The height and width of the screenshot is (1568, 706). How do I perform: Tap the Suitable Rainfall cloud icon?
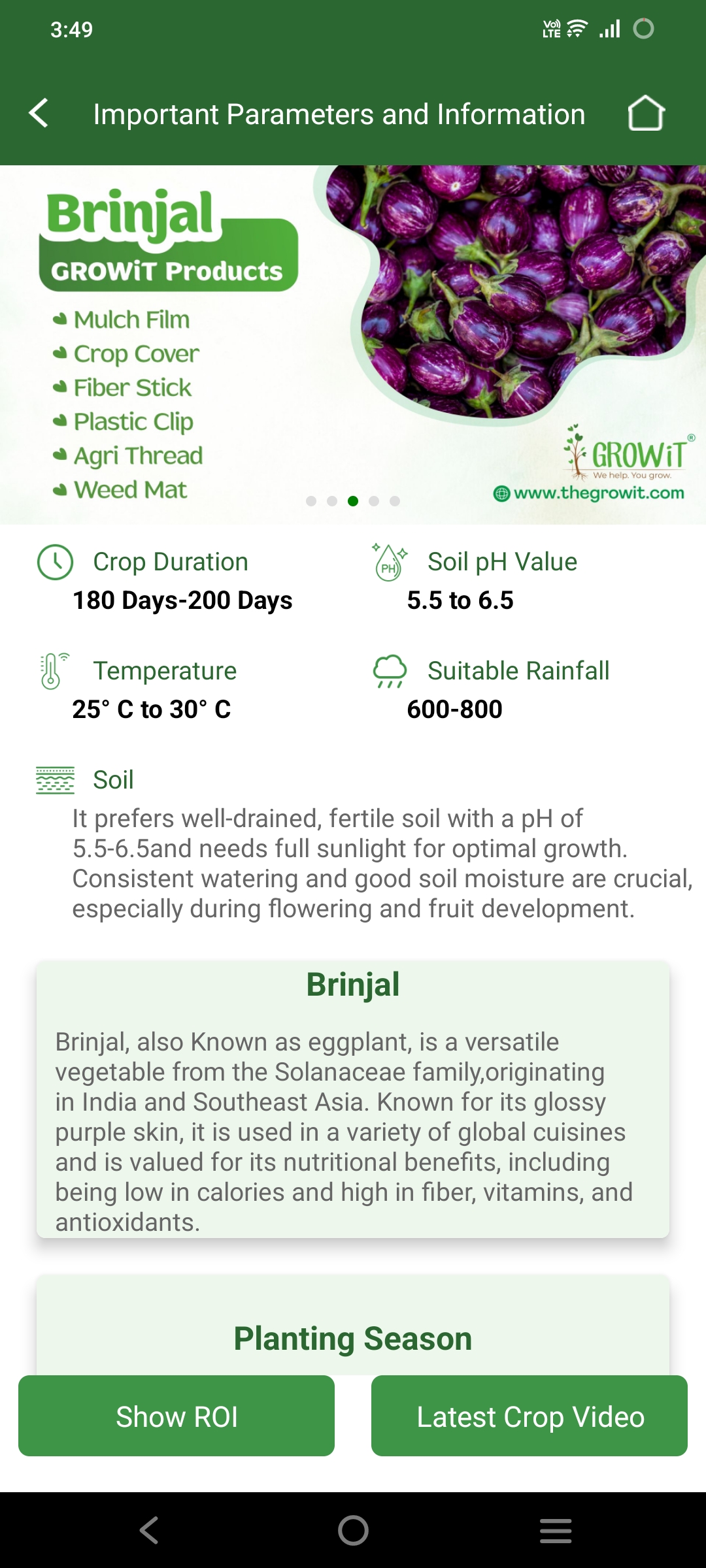(x=390, y=671)
